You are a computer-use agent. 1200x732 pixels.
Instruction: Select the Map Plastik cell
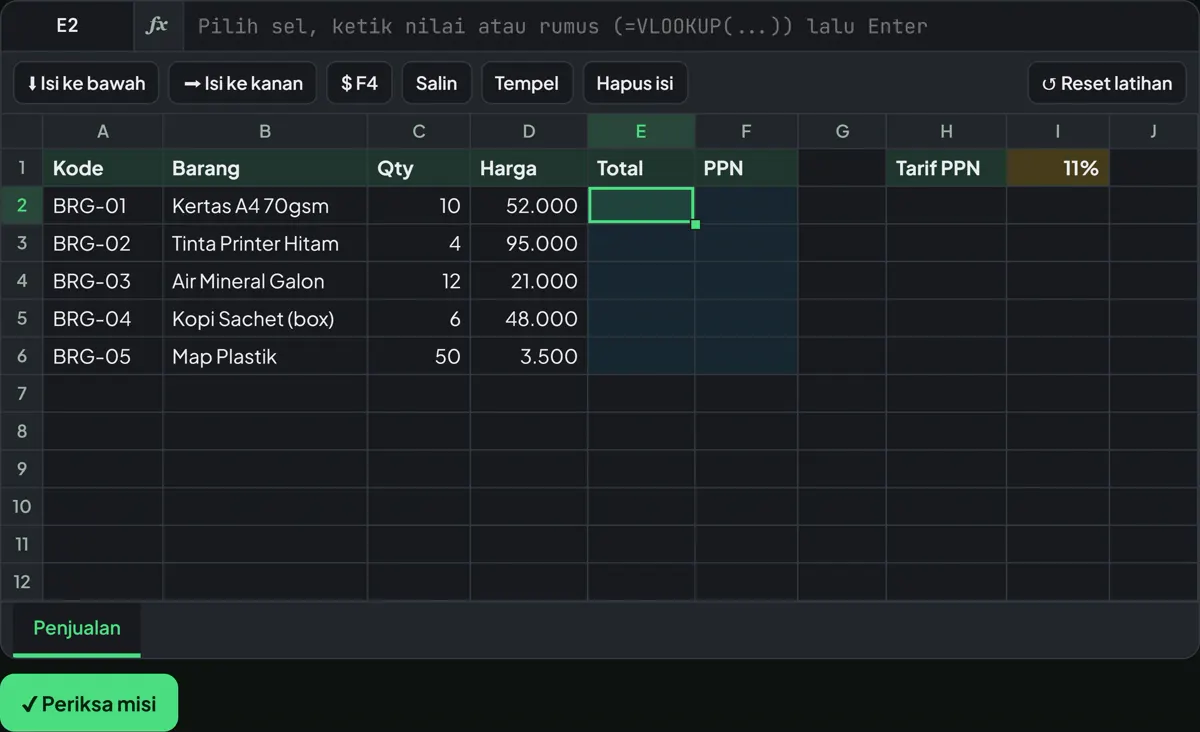coord(265,356)
